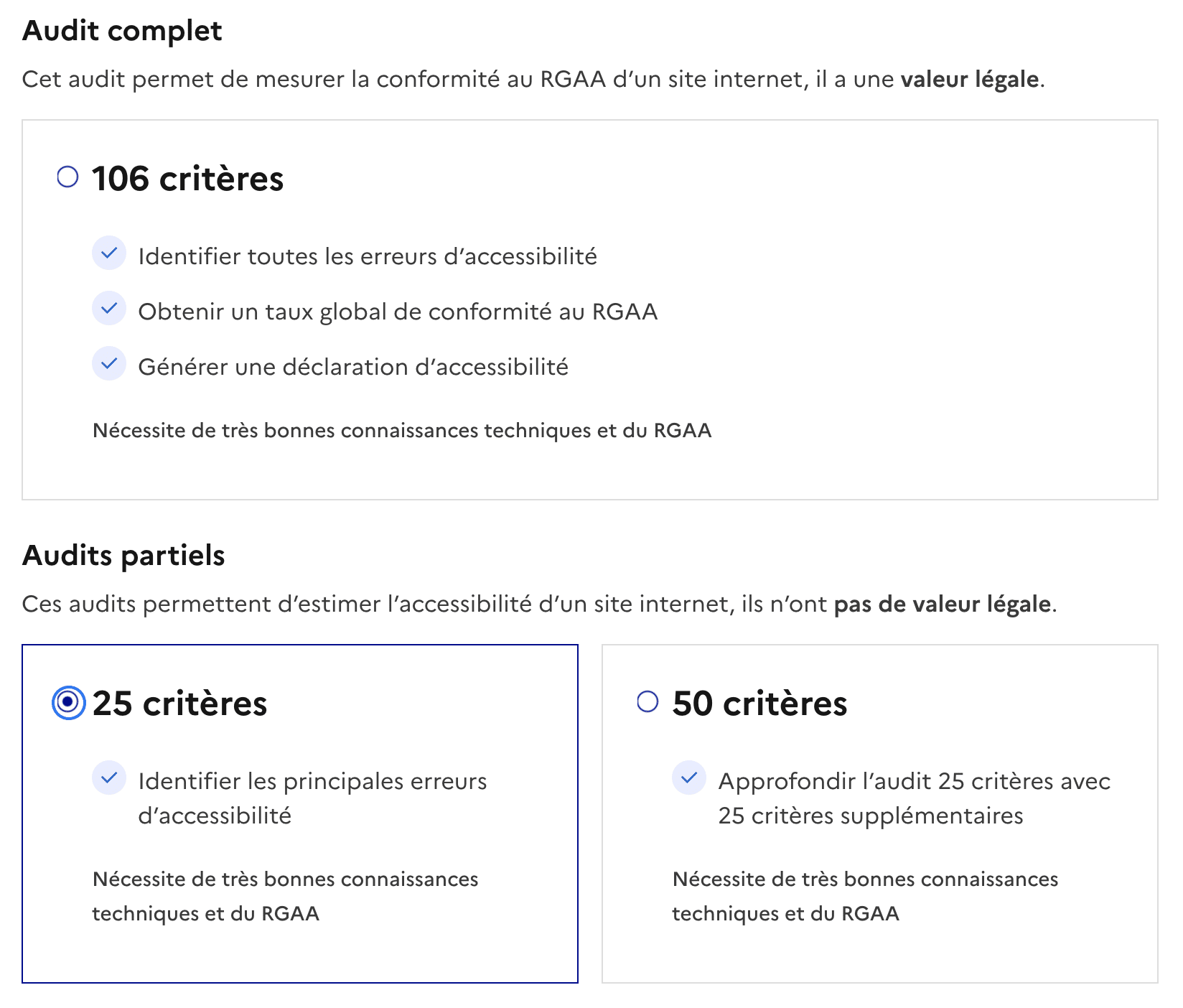Image resolution: width=1183 pixels, height=1008 pixels.
Task: Click checkmark icon beside Identifier toutes les erreurs
Action: [x=109, y=253]
